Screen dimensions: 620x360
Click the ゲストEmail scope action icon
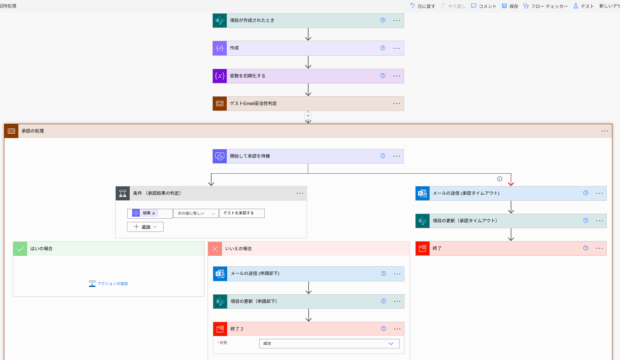click(x=220, y=104)
